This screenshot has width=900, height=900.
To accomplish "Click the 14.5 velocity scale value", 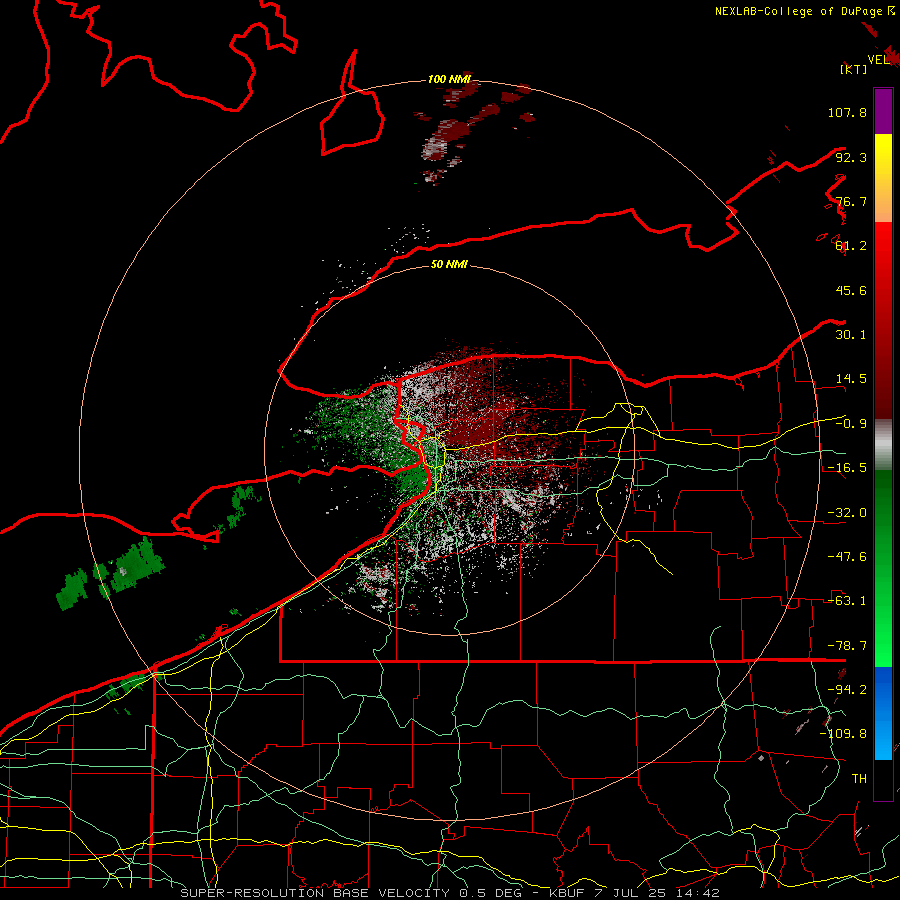I will click(851, 379).
